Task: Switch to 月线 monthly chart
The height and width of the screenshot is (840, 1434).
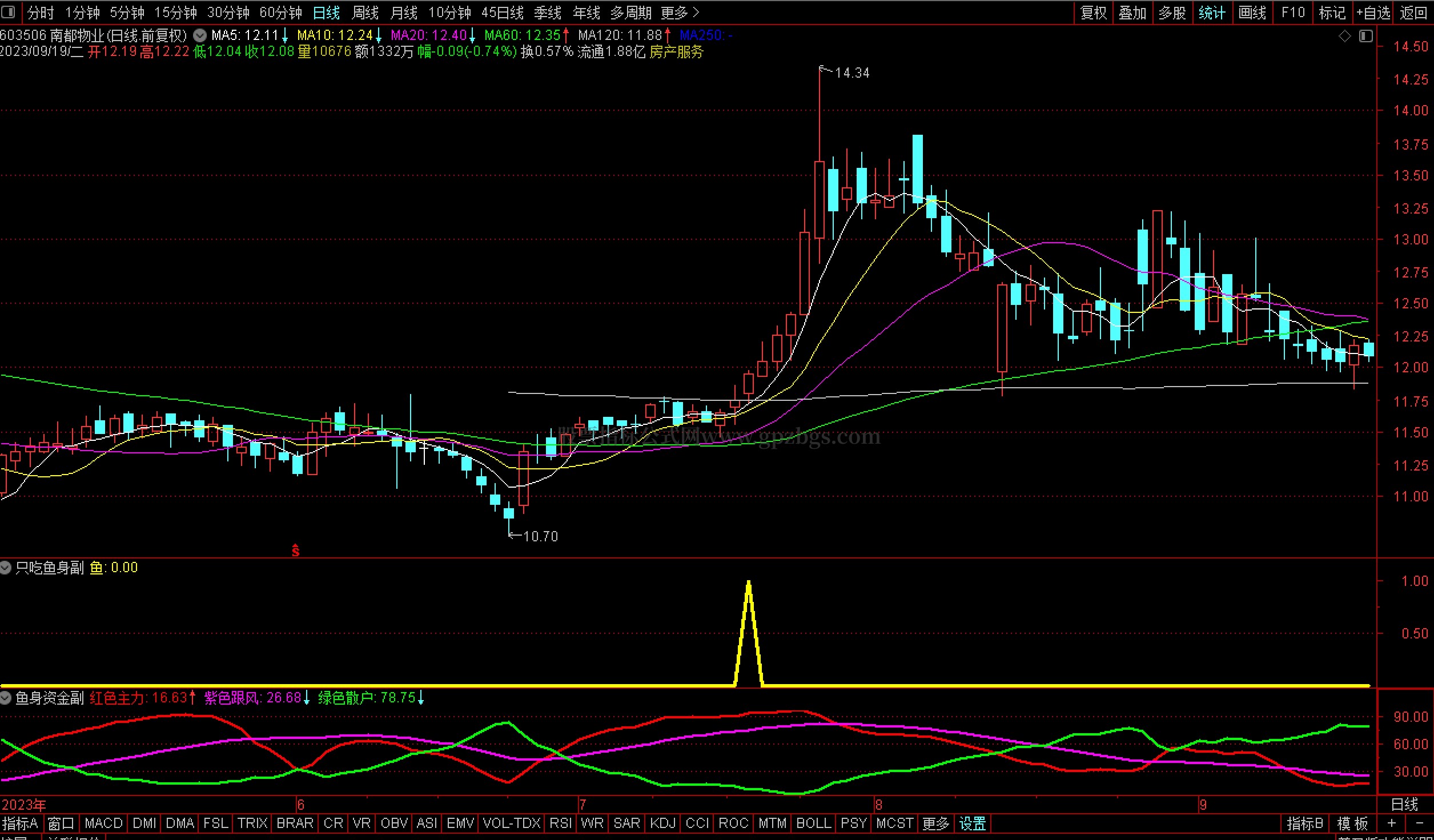Action: coord(404,13)
